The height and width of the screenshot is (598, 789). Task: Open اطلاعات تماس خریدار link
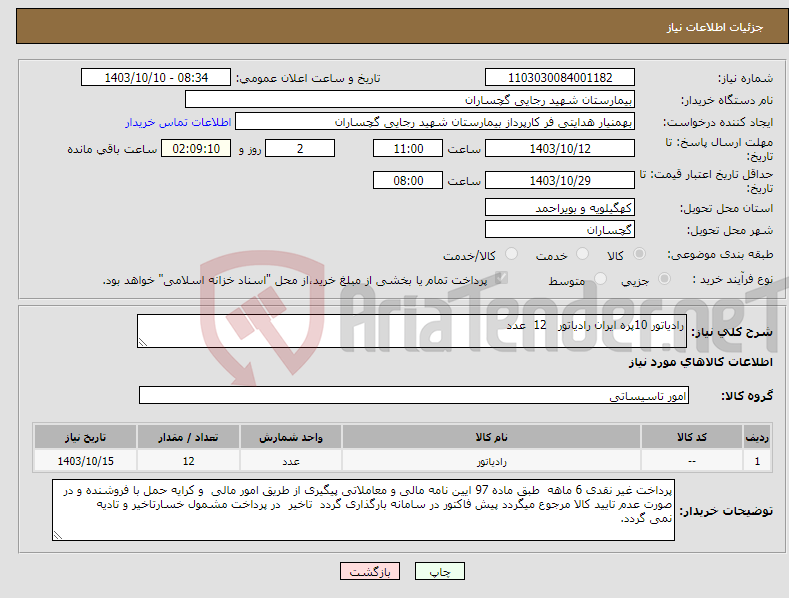[178, 122]
